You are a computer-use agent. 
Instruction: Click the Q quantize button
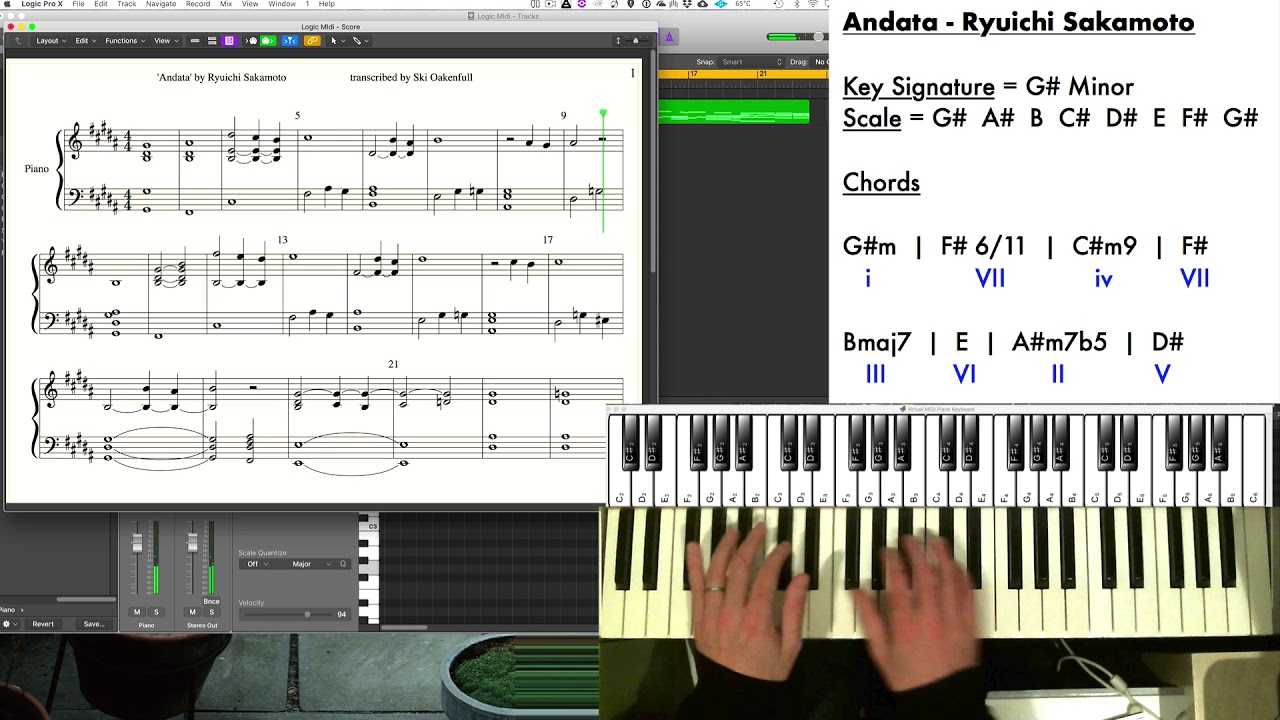[343, 564]
